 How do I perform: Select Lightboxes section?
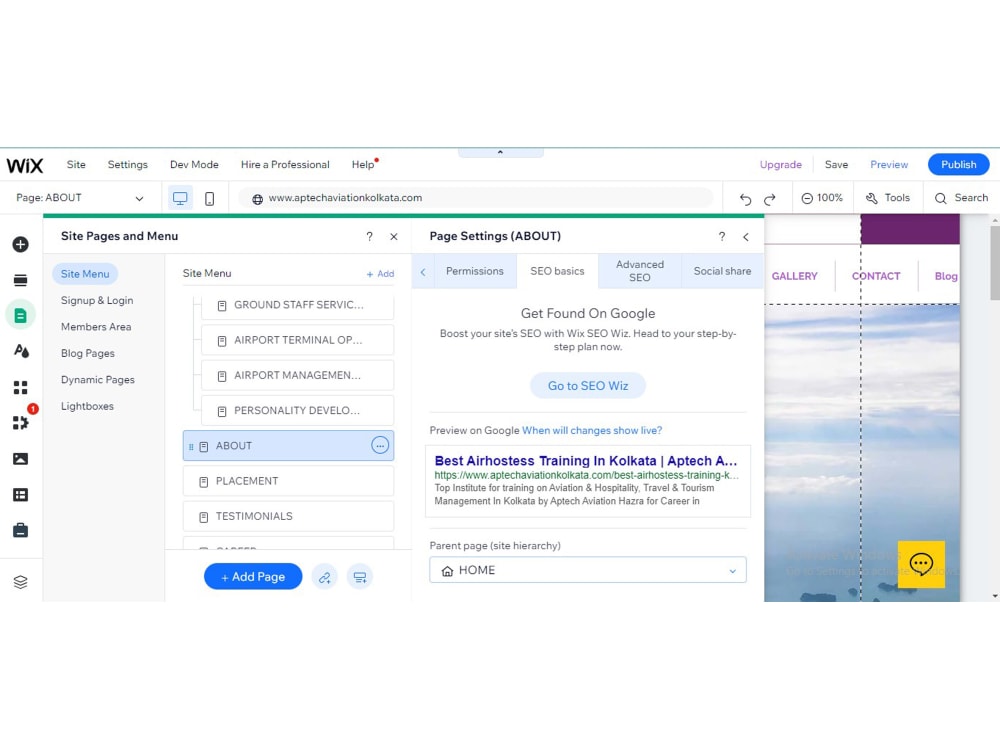pos(87,406)
